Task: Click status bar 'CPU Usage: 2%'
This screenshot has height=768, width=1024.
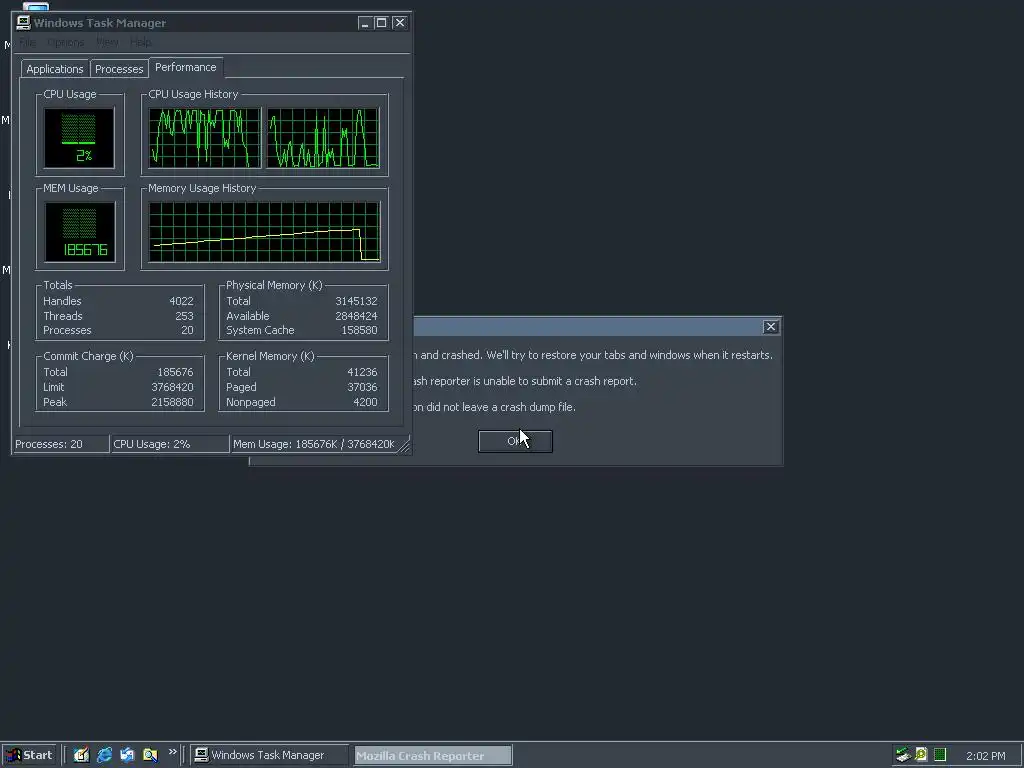Action: 170,444
